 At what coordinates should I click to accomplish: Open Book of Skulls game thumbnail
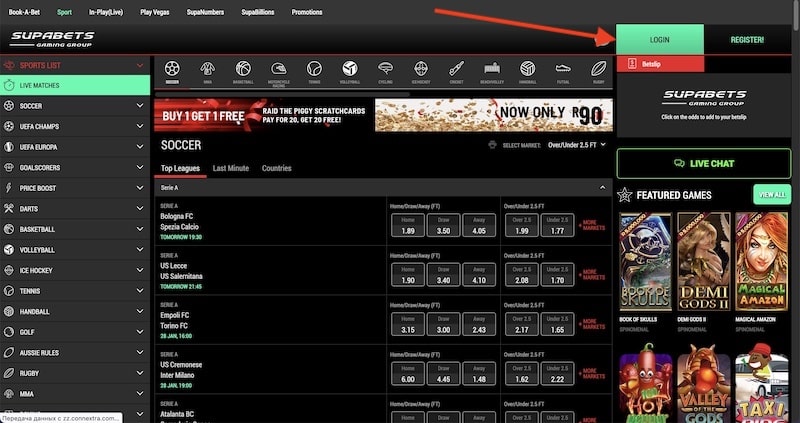point(645,262)
